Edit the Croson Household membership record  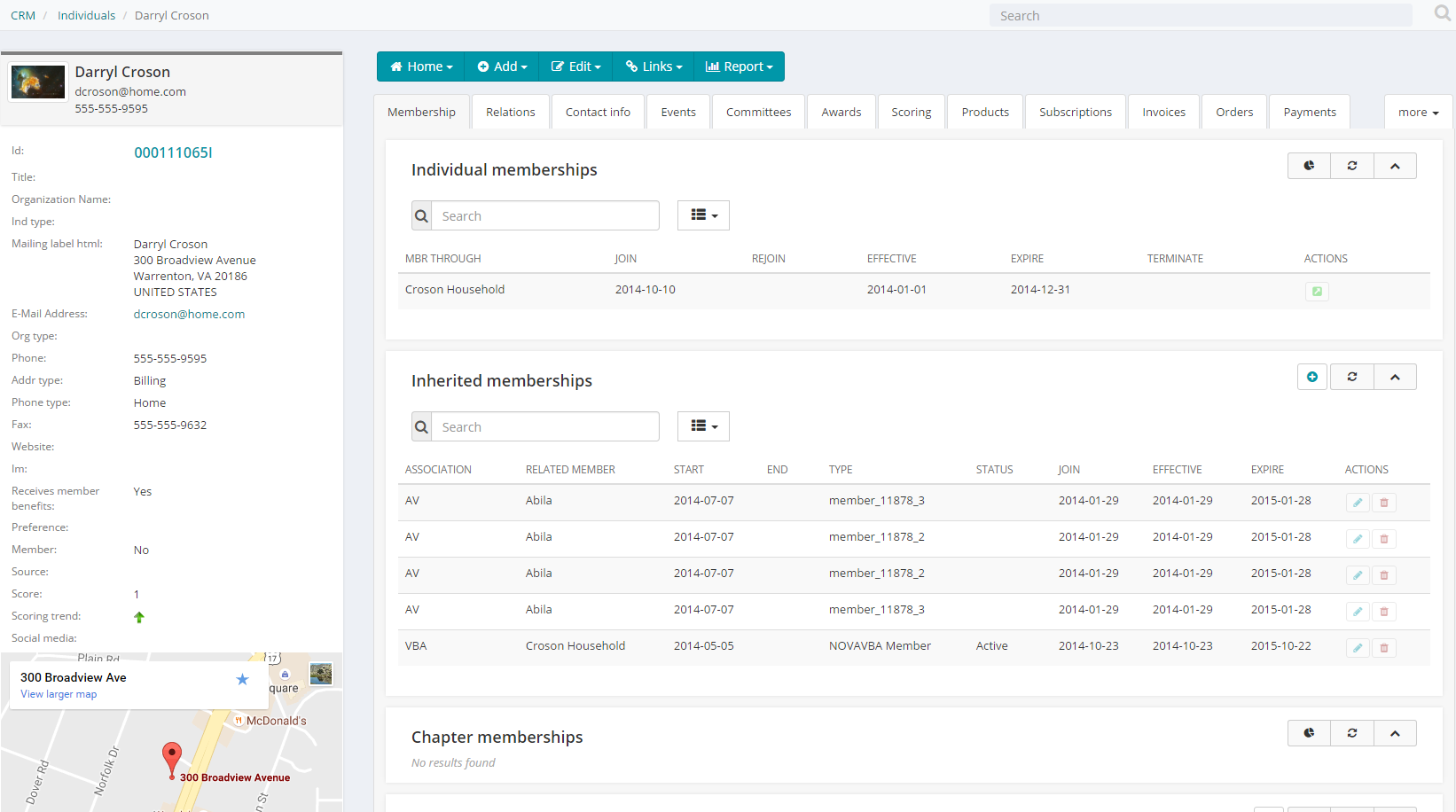1317,291
